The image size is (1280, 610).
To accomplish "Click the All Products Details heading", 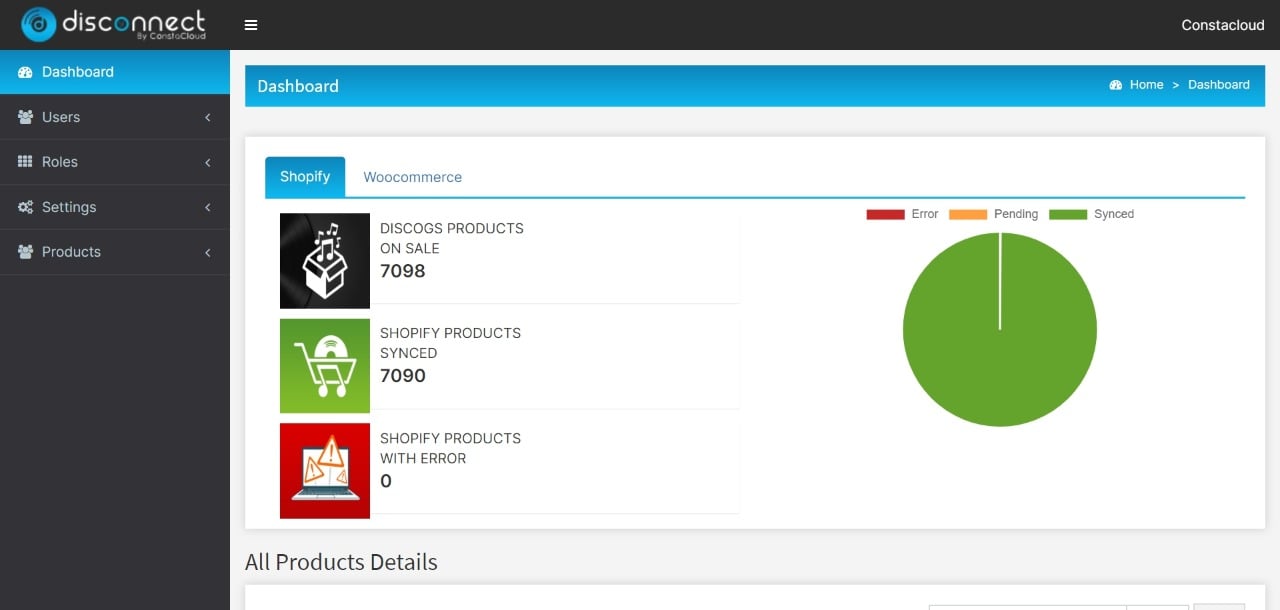I will [341, 562].
